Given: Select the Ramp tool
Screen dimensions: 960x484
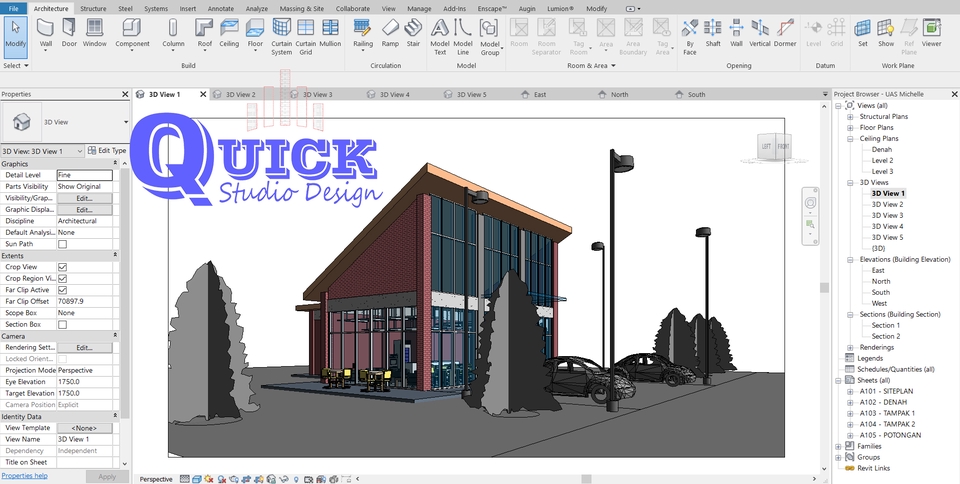Looking at the screenshot, I should coord(390,34).
